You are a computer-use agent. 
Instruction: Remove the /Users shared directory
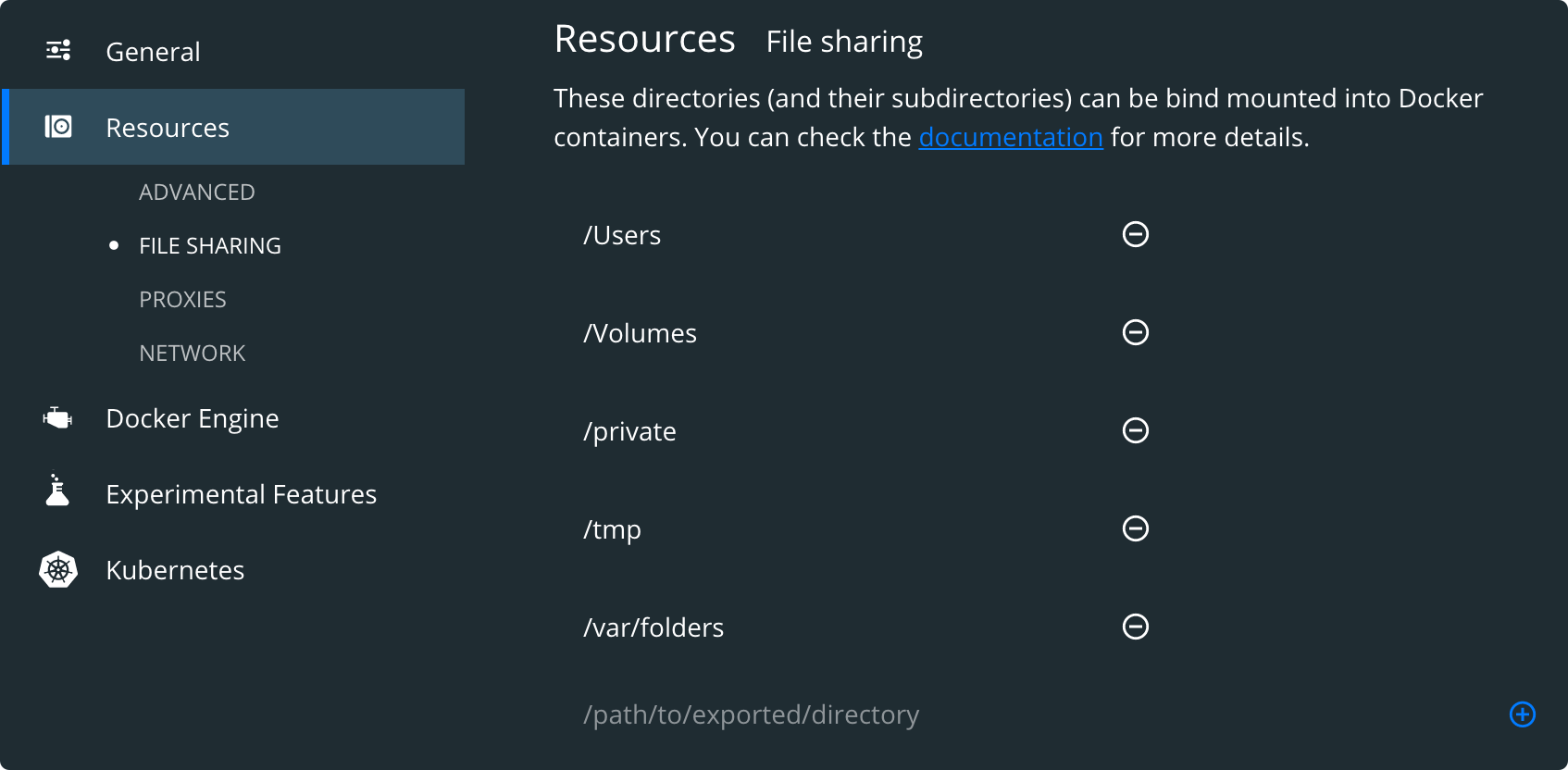tap(1135, 234)
